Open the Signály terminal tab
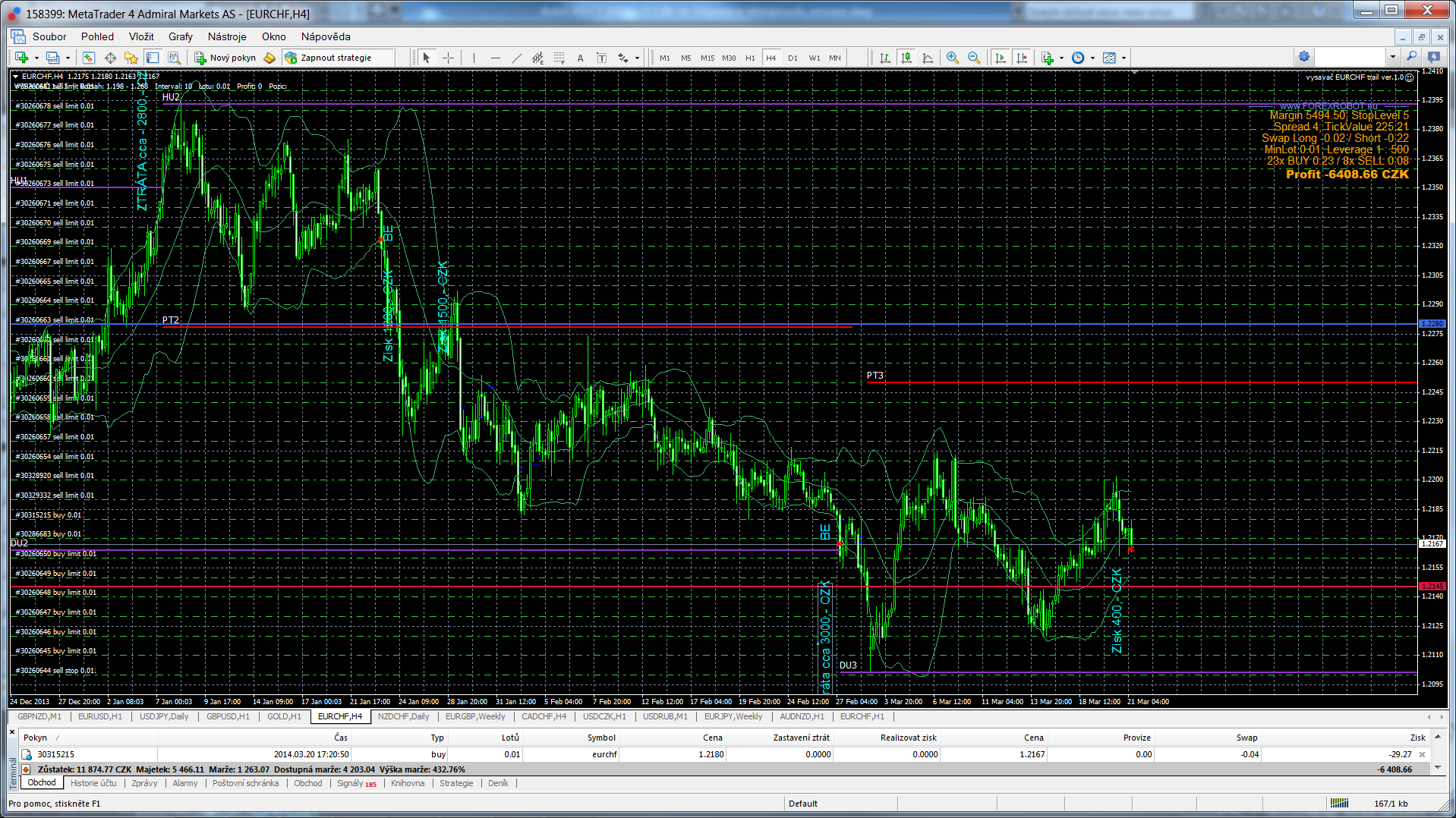The image size is (1456, 818). pos(356,783)
